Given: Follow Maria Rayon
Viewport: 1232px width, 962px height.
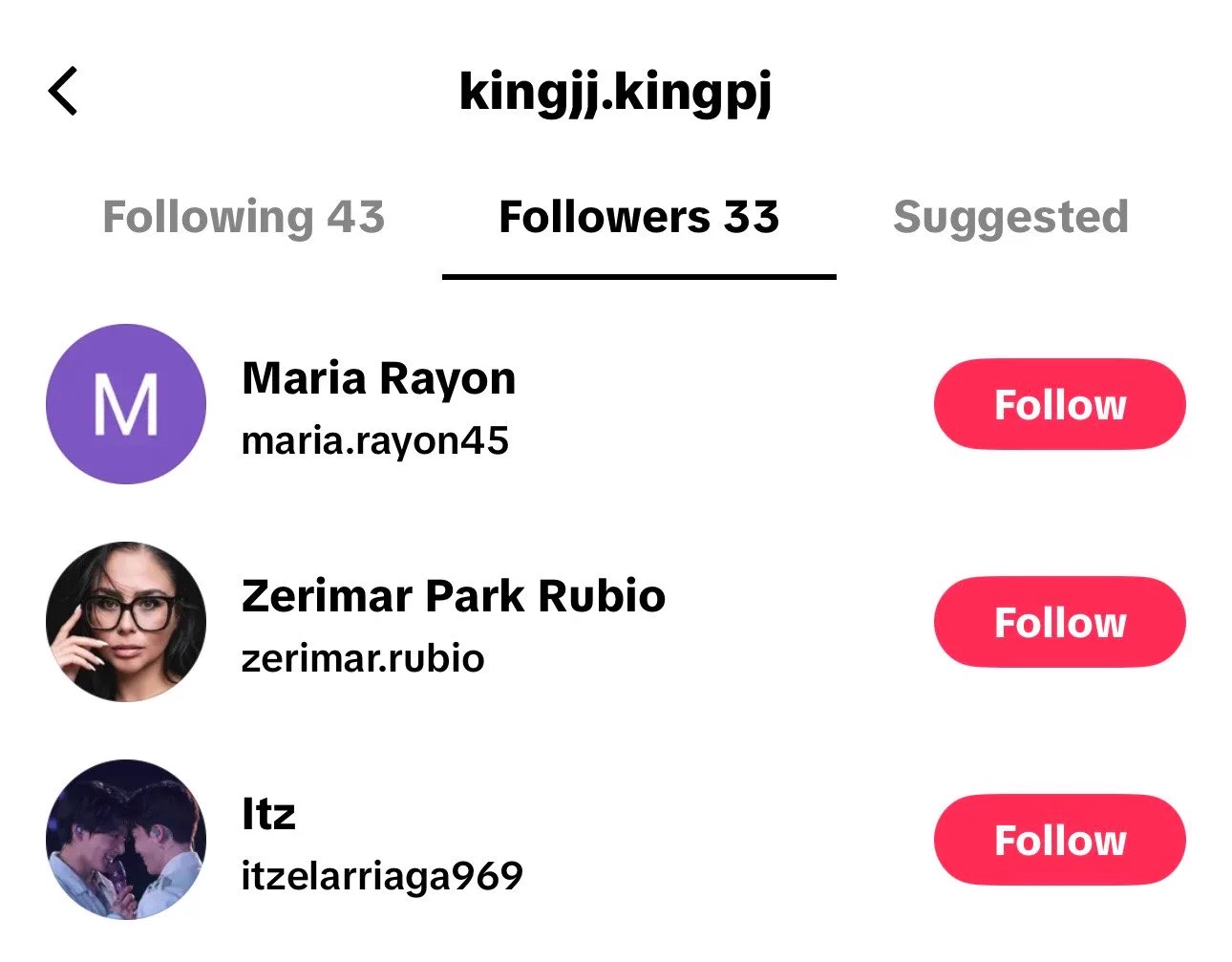Looking at the screenshot, I should [x=1060, y=404].
